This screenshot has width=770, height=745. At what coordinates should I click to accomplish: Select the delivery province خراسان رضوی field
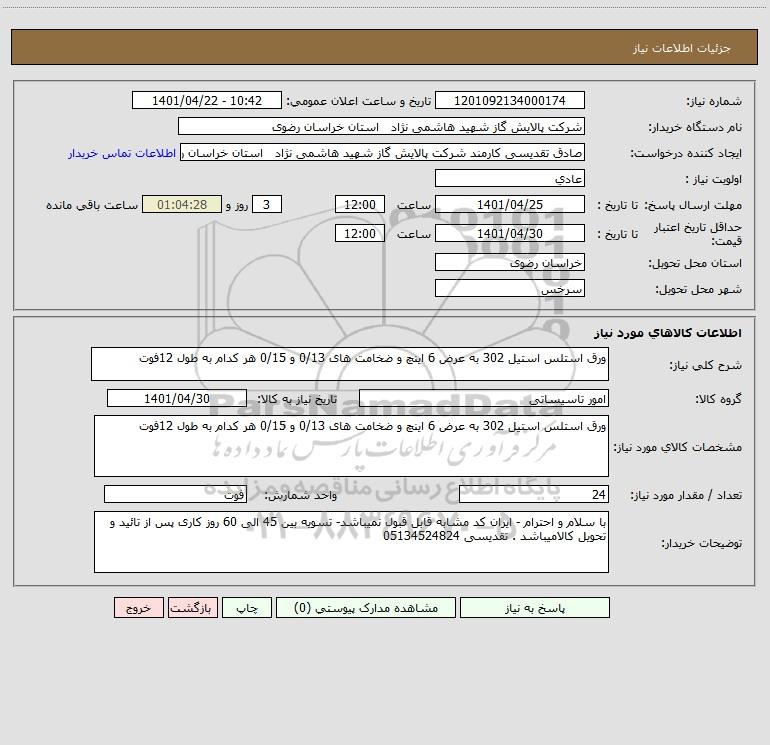coord(510,262)
